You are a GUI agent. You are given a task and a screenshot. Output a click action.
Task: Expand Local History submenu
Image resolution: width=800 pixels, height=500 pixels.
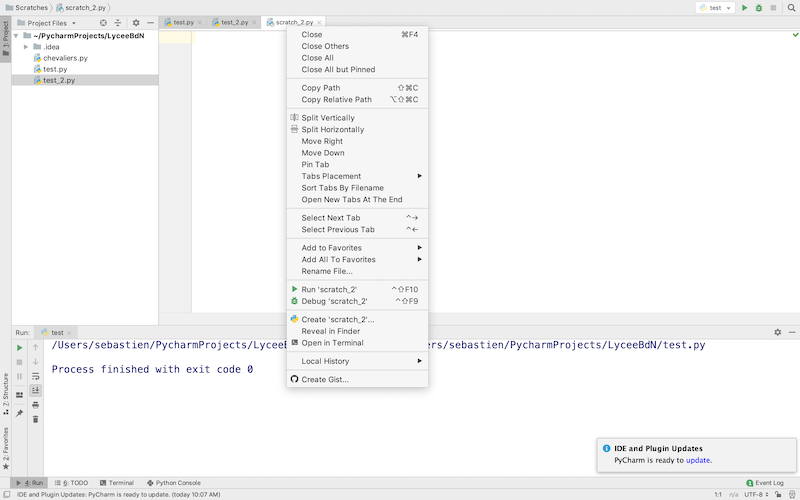point(357,361)
